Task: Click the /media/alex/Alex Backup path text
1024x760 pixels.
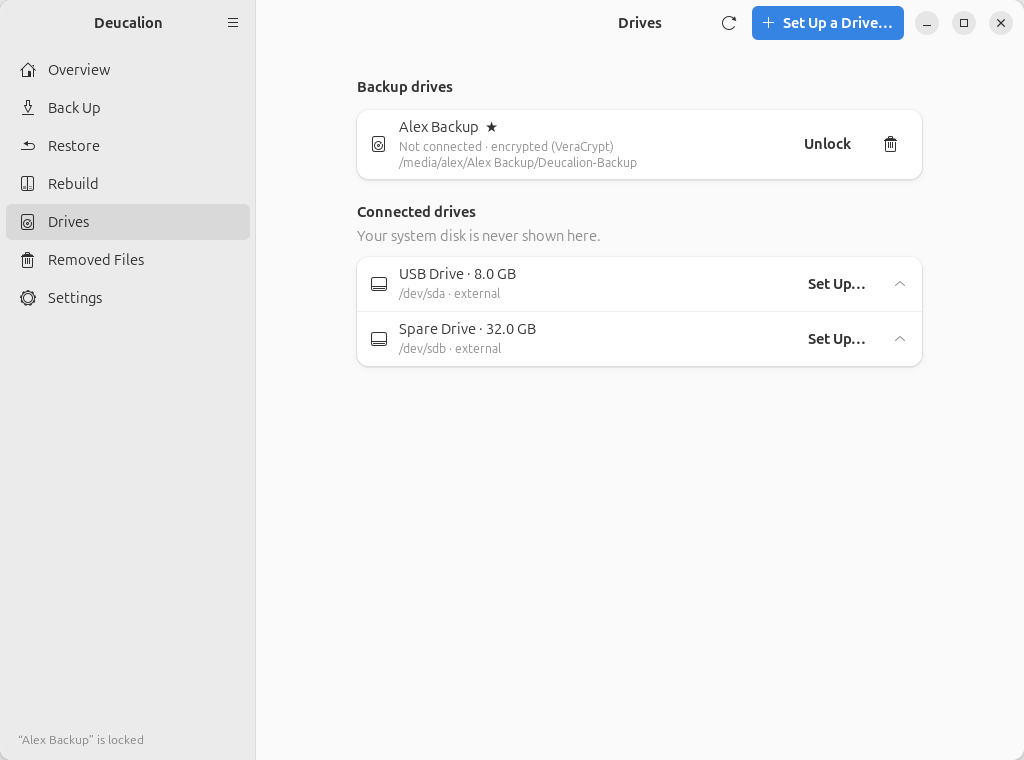Action: point(518,163)
